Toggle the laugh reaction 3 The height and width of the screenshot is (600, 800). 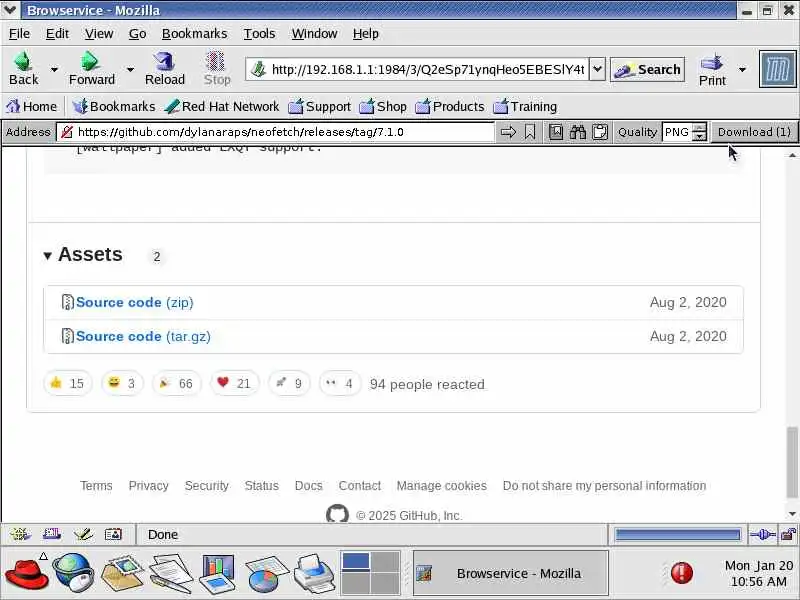(x=122, y=384)
